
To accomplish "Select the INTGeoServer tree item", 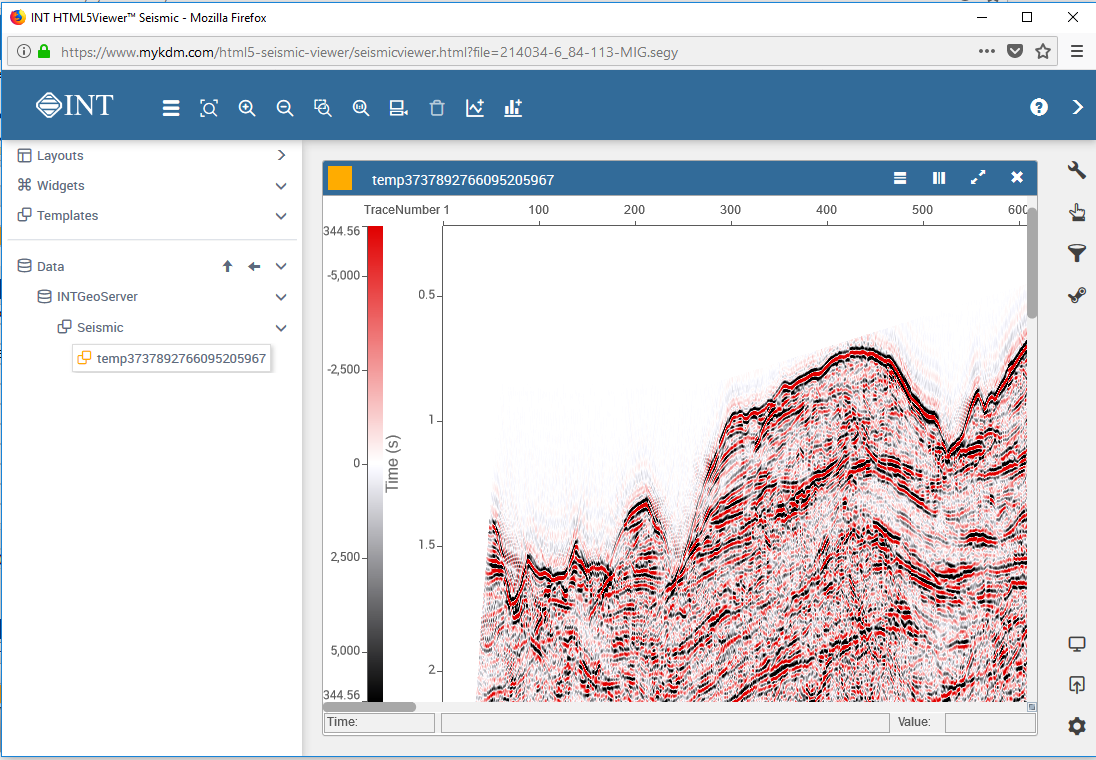I will point(97,296).
